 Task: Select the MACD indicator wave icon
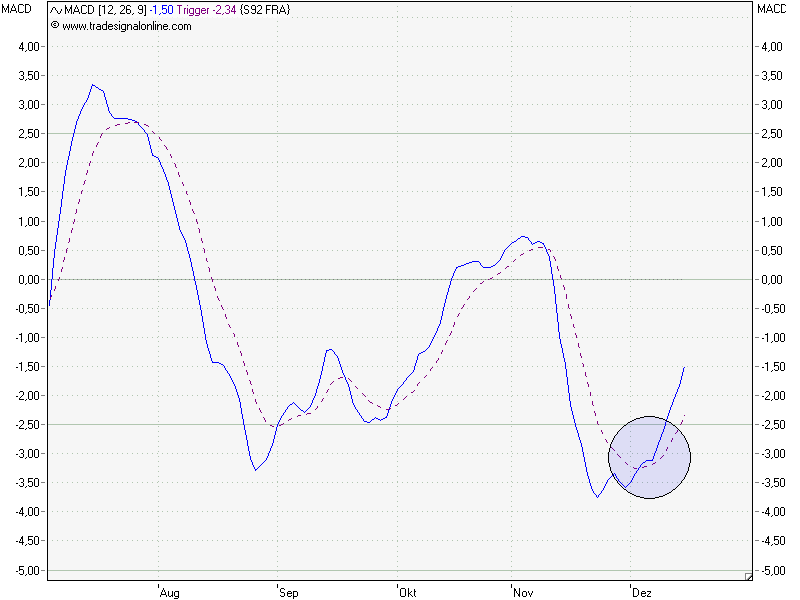[54, 11]
